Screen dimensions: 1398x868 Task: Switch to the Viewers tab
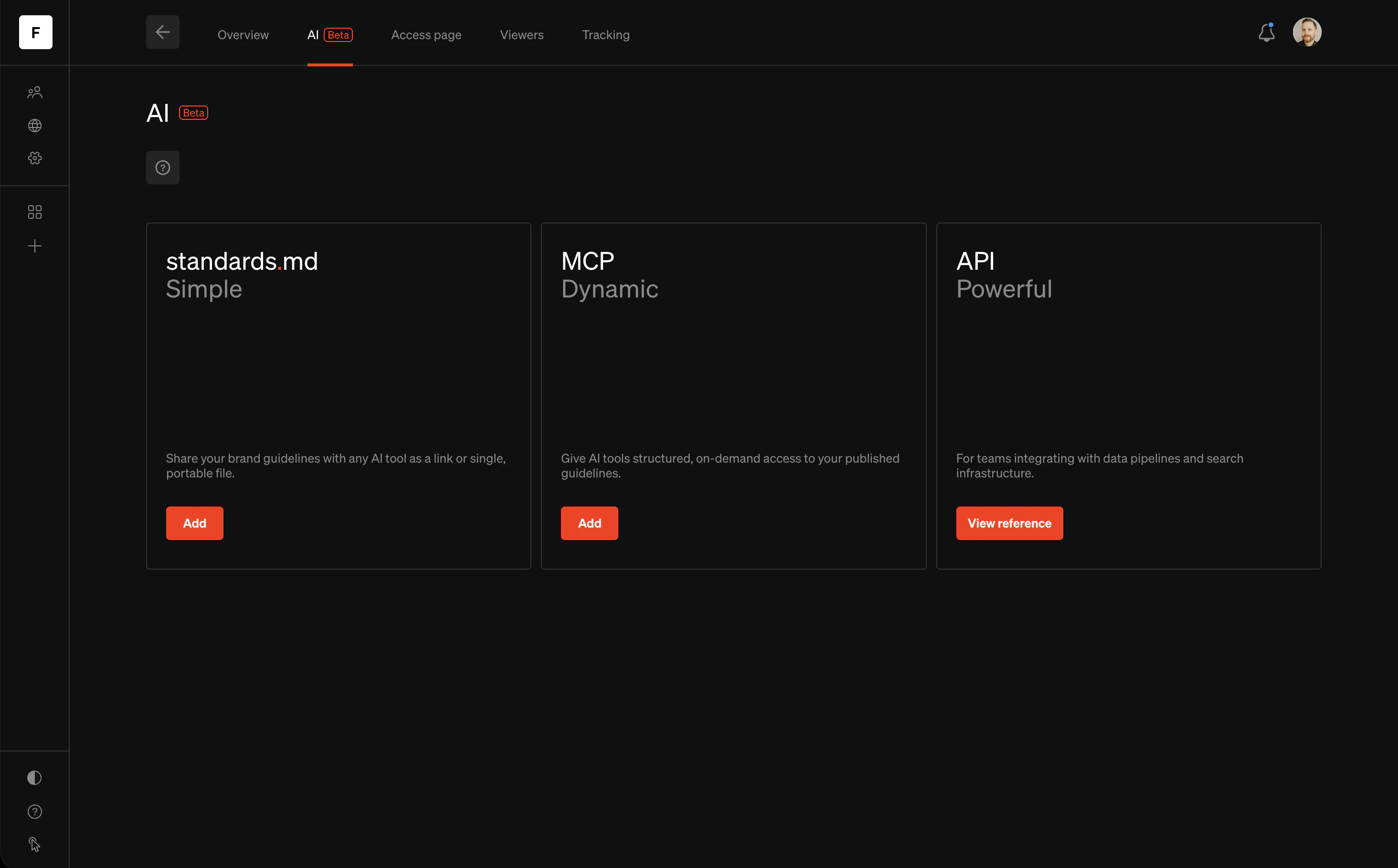coord(521,34)
